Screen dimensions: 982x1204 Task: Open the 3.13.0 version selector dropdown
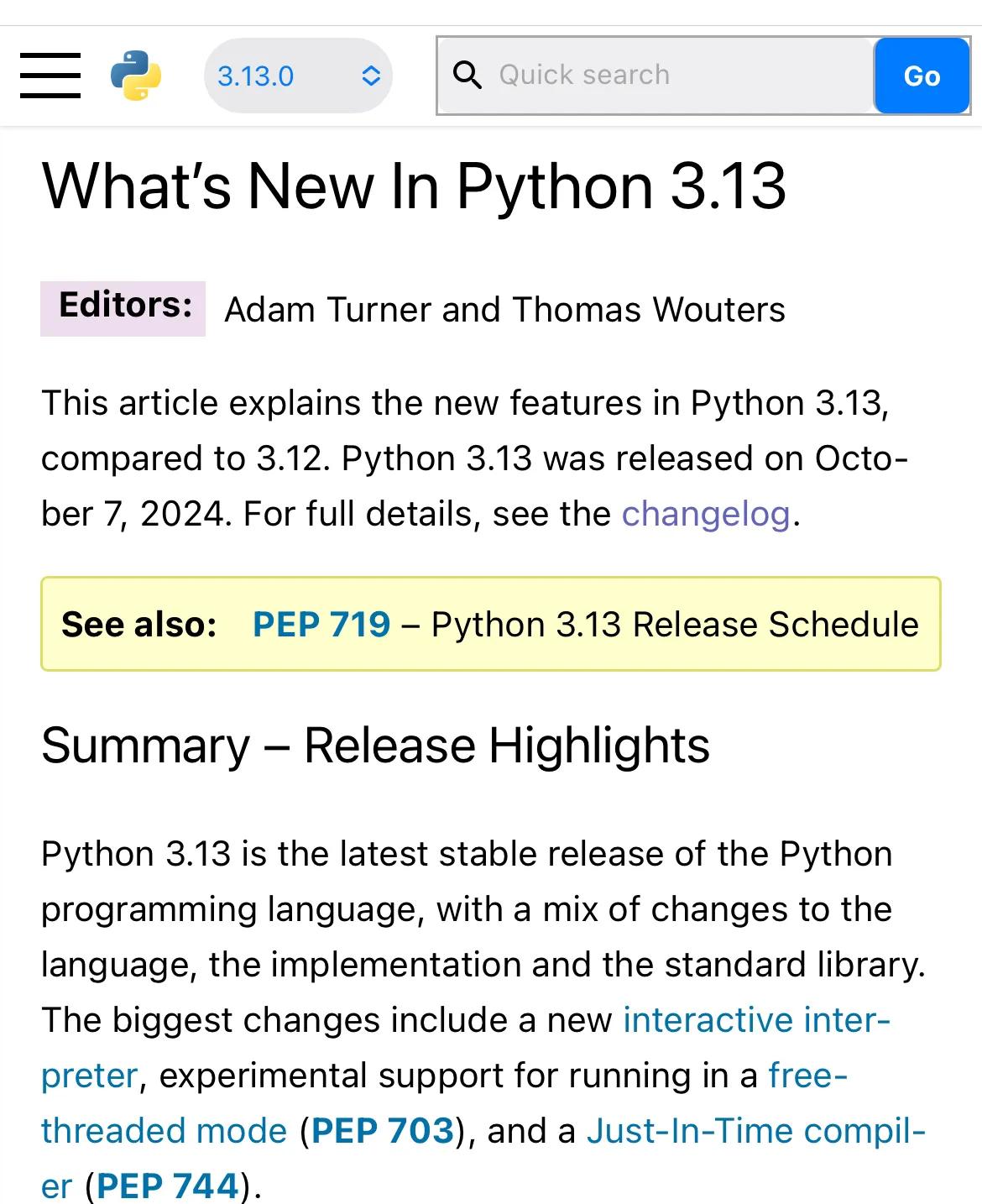pos(298,76)
